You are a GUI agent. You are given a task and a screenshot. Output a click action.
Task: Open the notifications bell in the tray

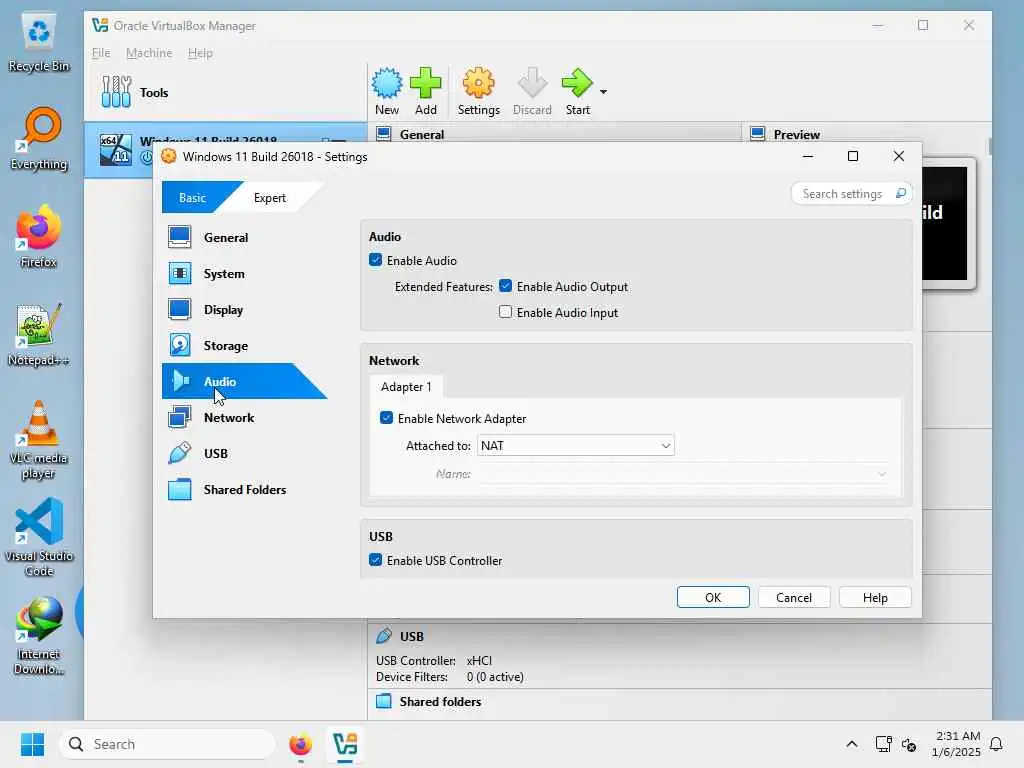(x=996, y=744)
